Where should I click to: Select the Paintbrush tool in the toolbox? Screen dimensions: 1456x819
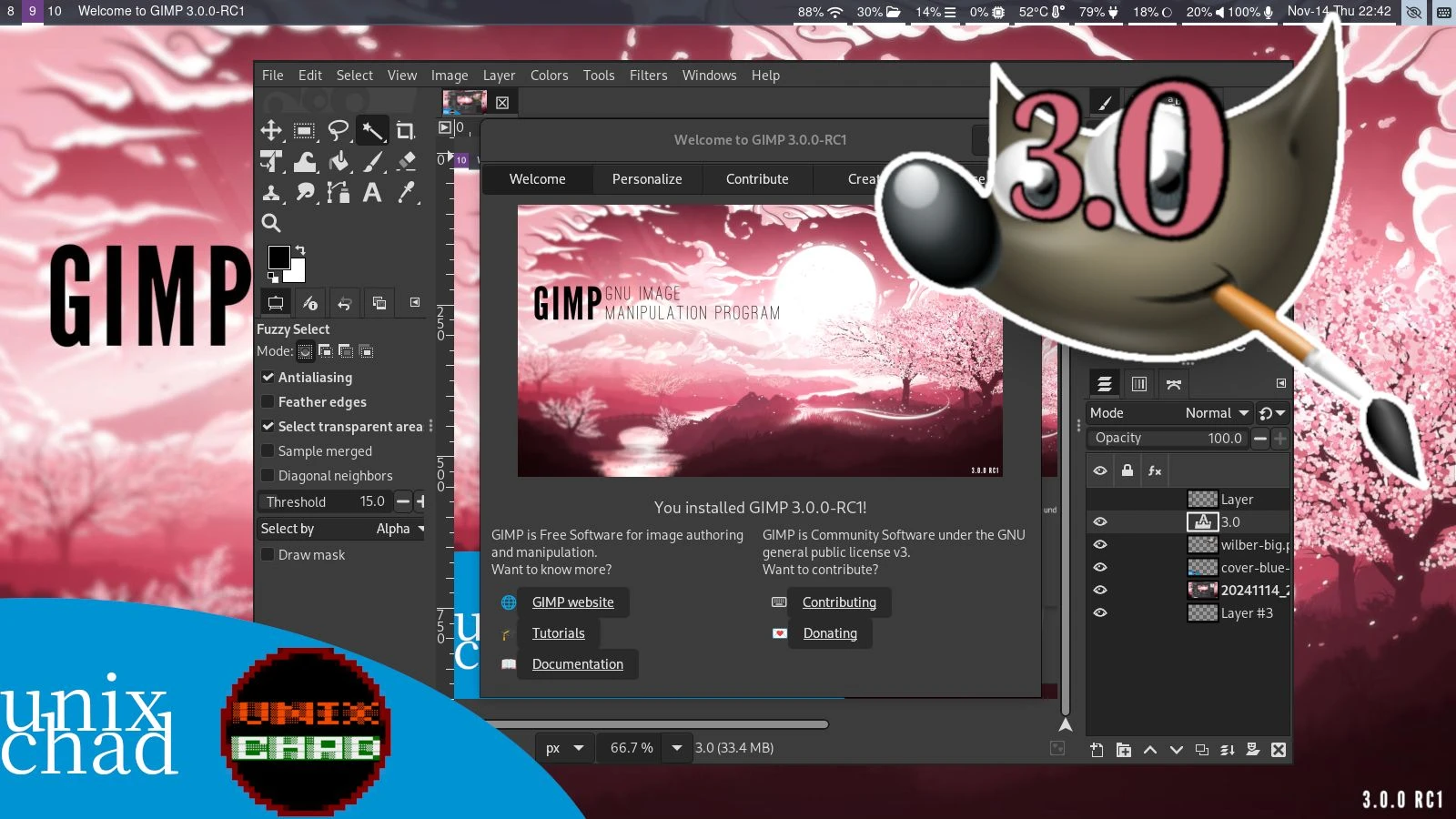click(x=372, y=161)
